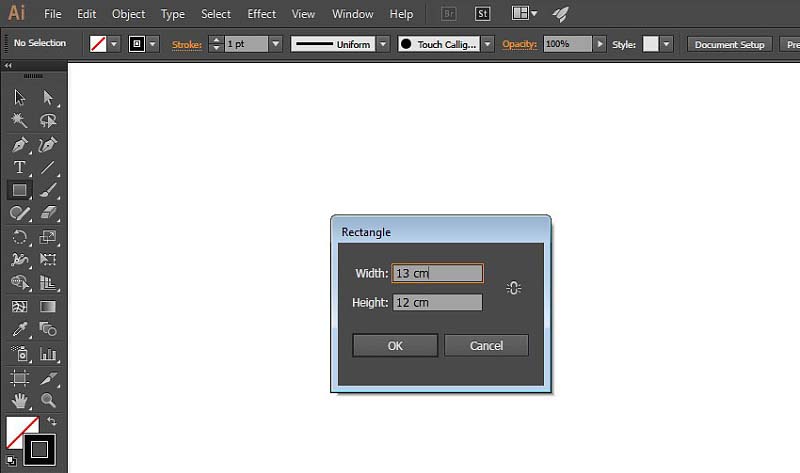Viewport: 800px width, 473px height.
Task: Select the Pen tool
Action: coord(19,145)
